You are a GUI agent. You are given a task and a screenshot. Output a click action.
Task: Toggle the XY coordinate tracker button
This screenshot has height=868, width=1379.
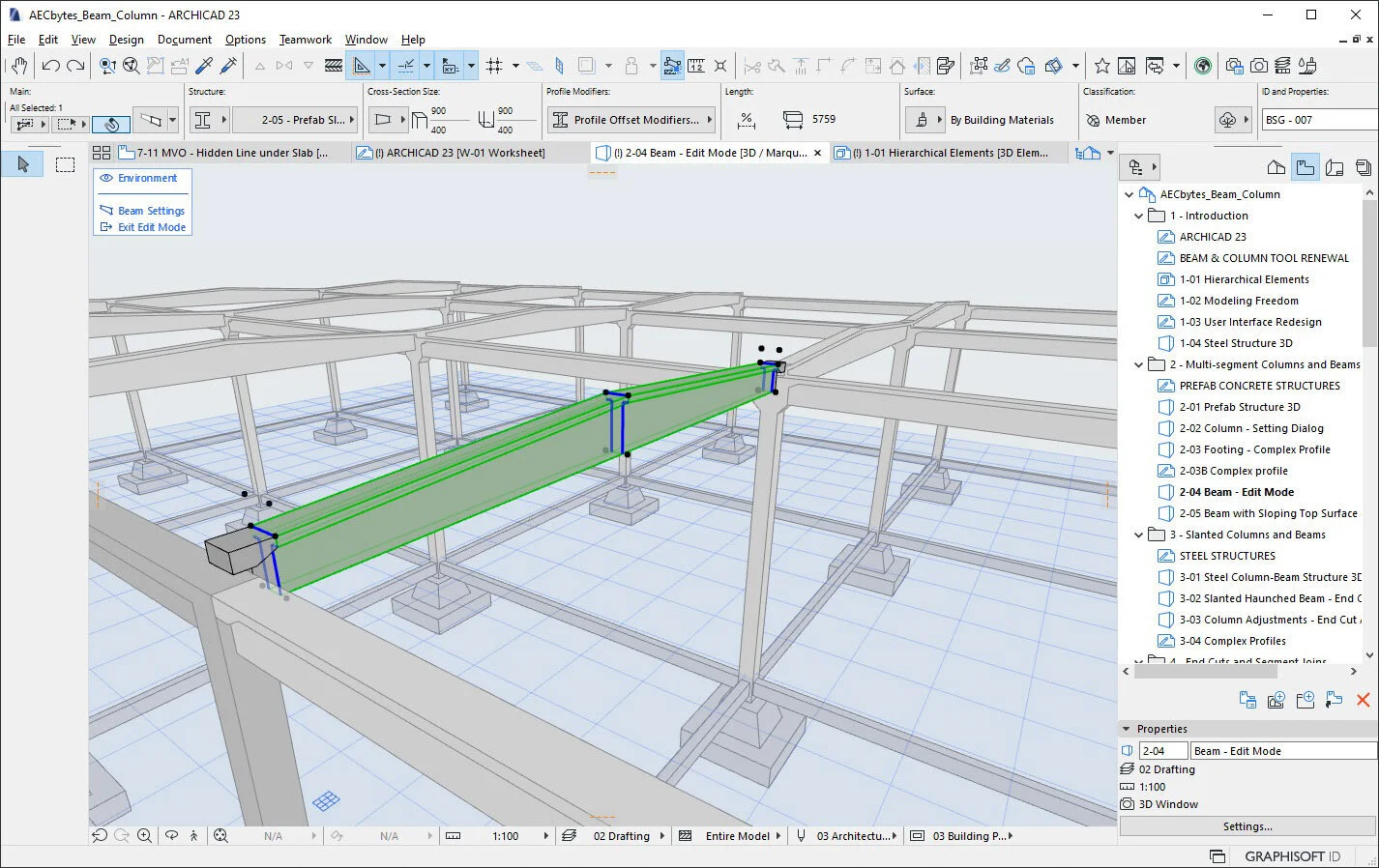[451, 66]
